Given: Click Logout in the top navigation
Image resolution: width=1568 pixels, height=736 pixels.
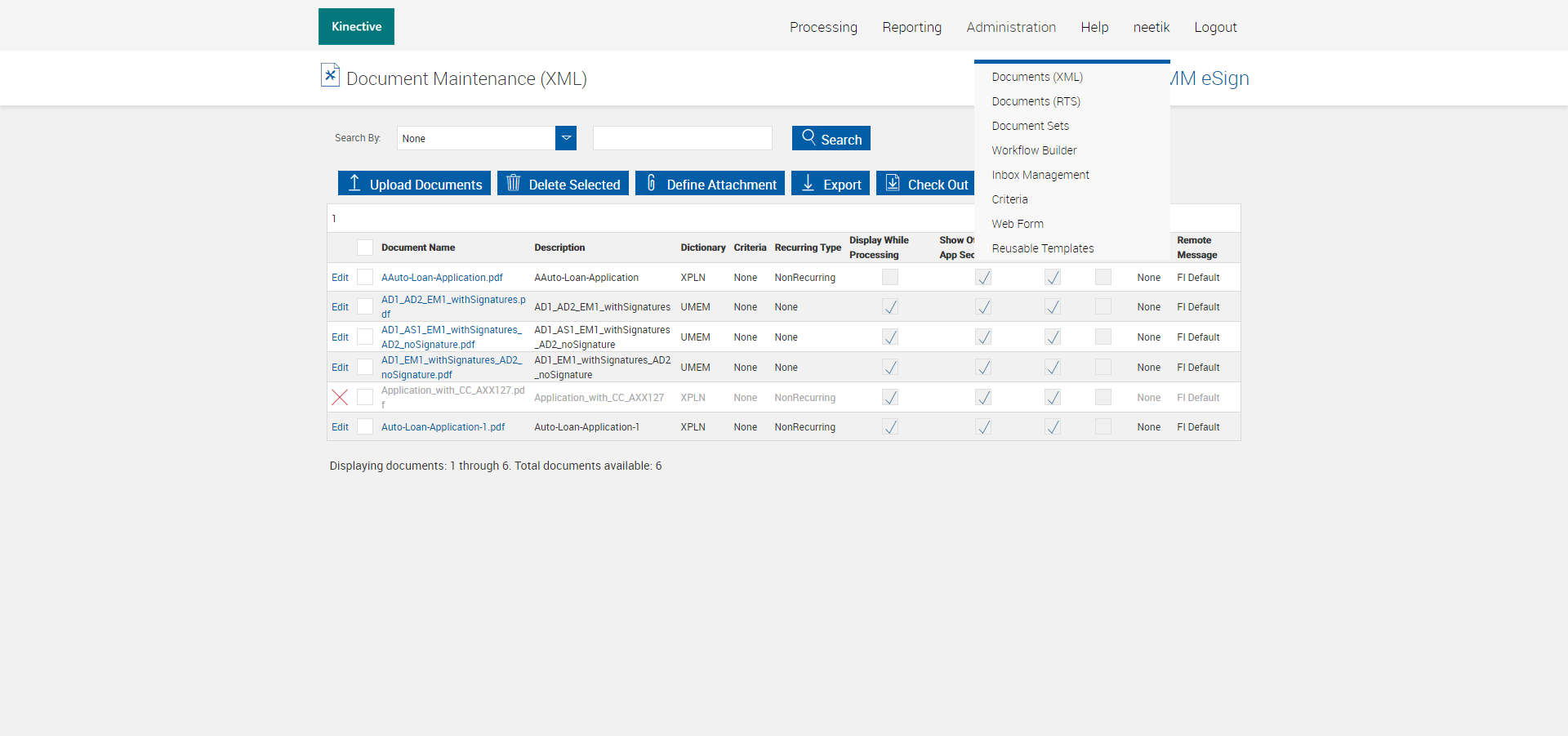Looking at the screenshot, I should point(1215,27).
